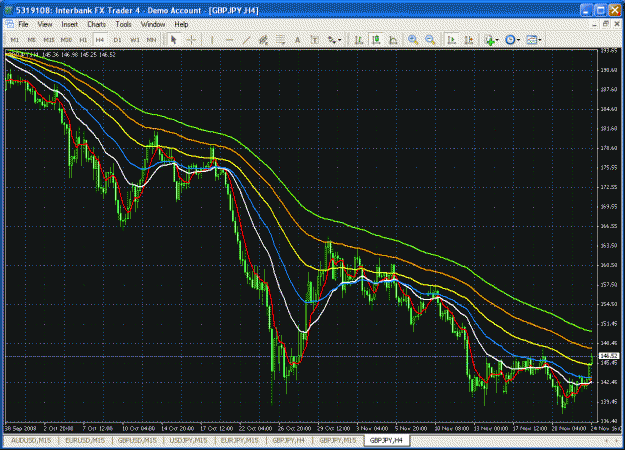The width and height of the screenshot is (625, 450).
Task: Activate the crosshair tool
Action: 191,40
